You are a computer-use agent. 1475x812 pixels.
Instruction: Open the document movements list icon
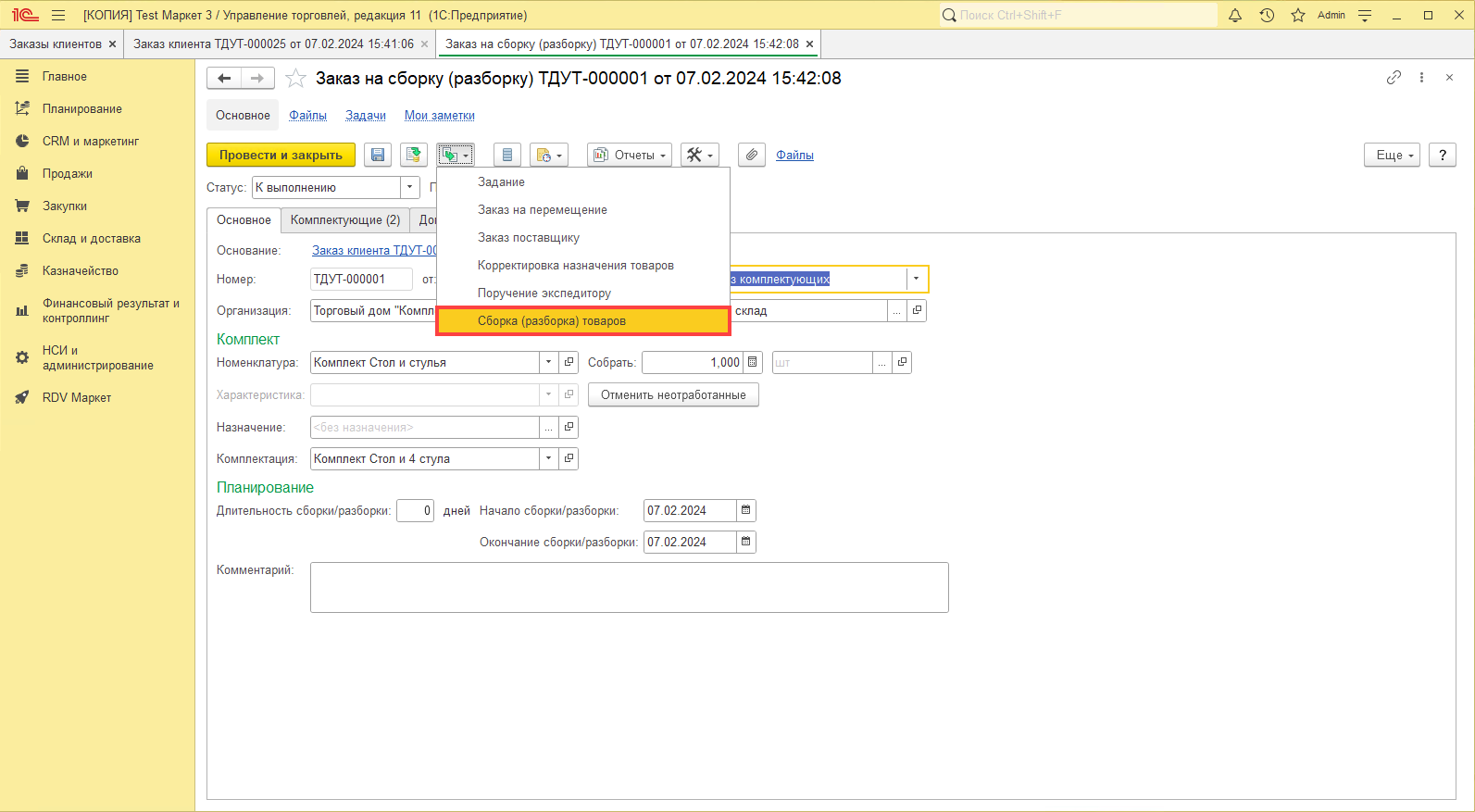point(506,156)
